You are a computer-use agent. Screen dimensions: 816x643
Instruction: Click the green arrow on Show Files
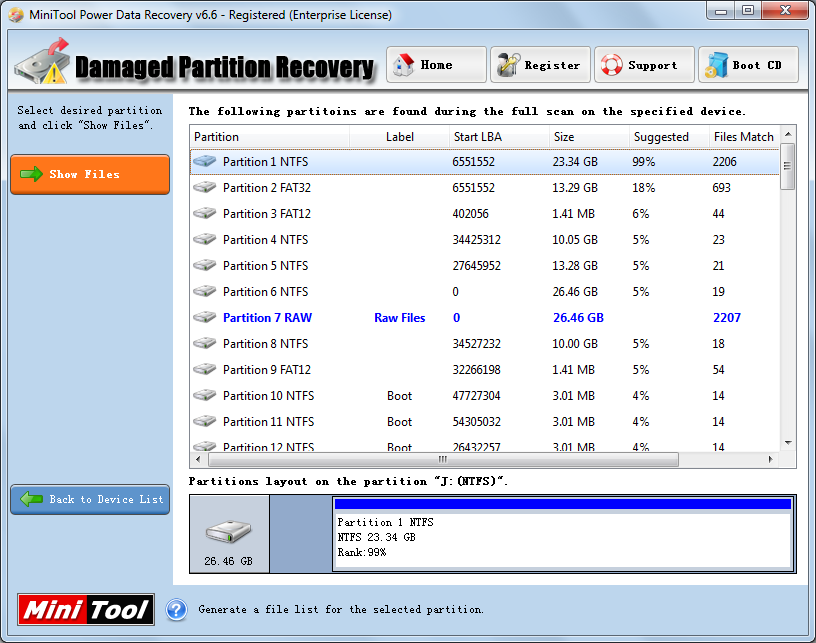click(31, 174)
